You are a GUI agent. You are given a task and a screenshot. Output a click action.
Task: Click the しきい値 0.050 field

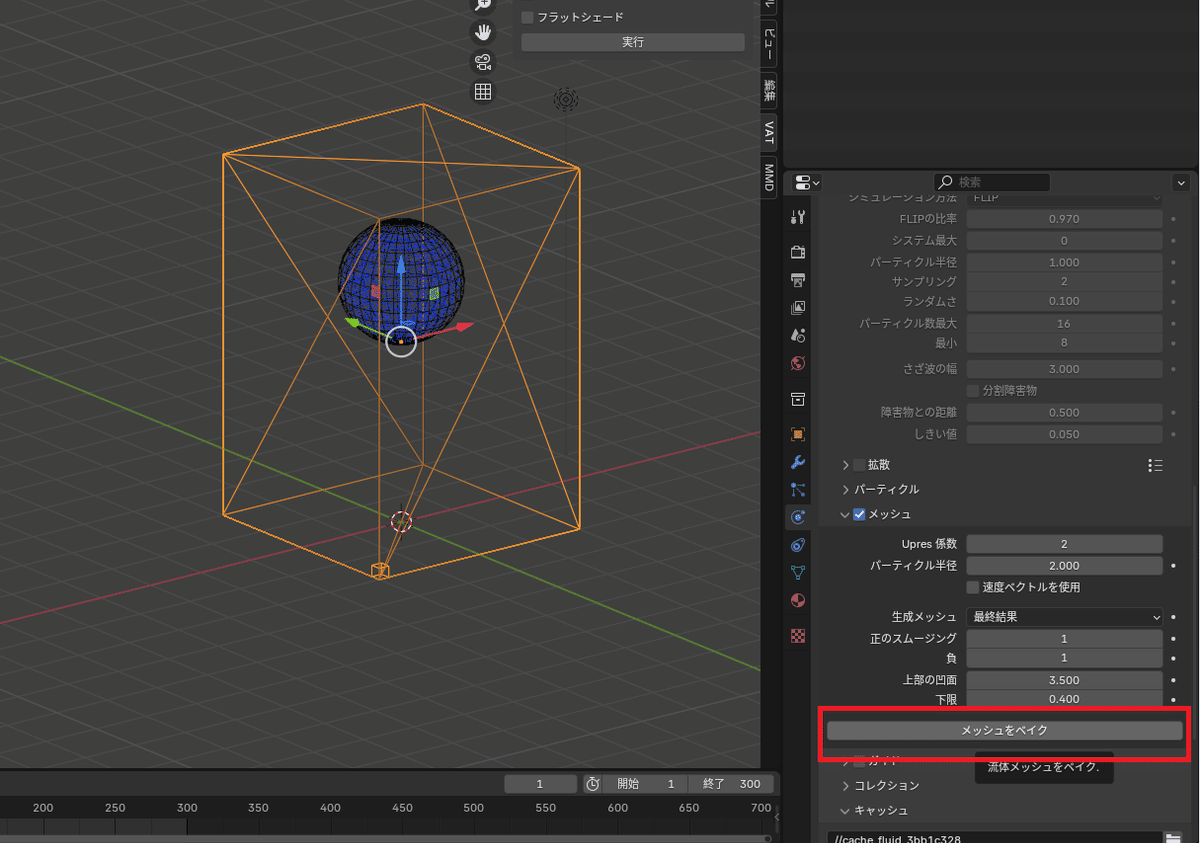[x=1064, y=434]
